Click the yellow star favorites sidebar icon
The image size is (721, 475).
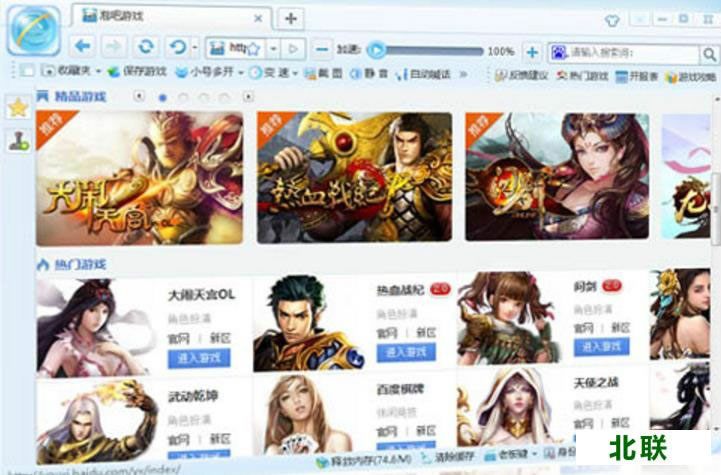click(17, 108)
